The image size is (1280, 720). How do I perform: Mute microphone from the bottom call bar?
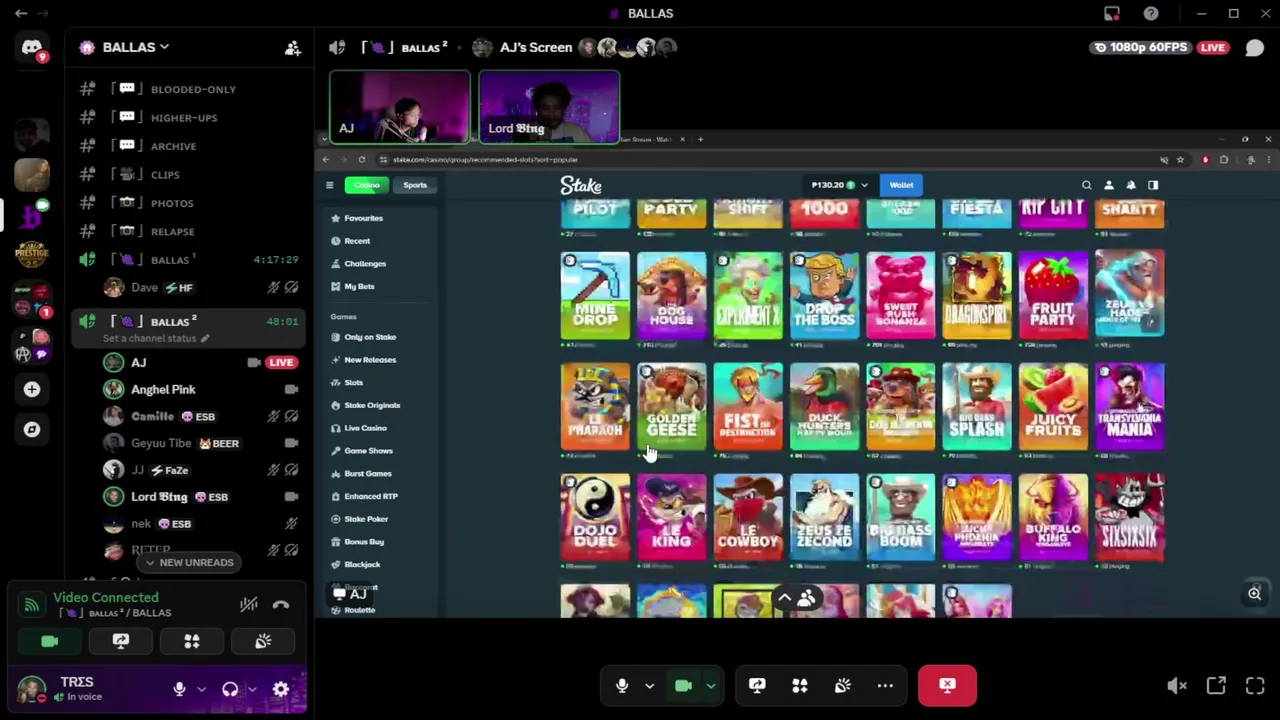[622, 685]
